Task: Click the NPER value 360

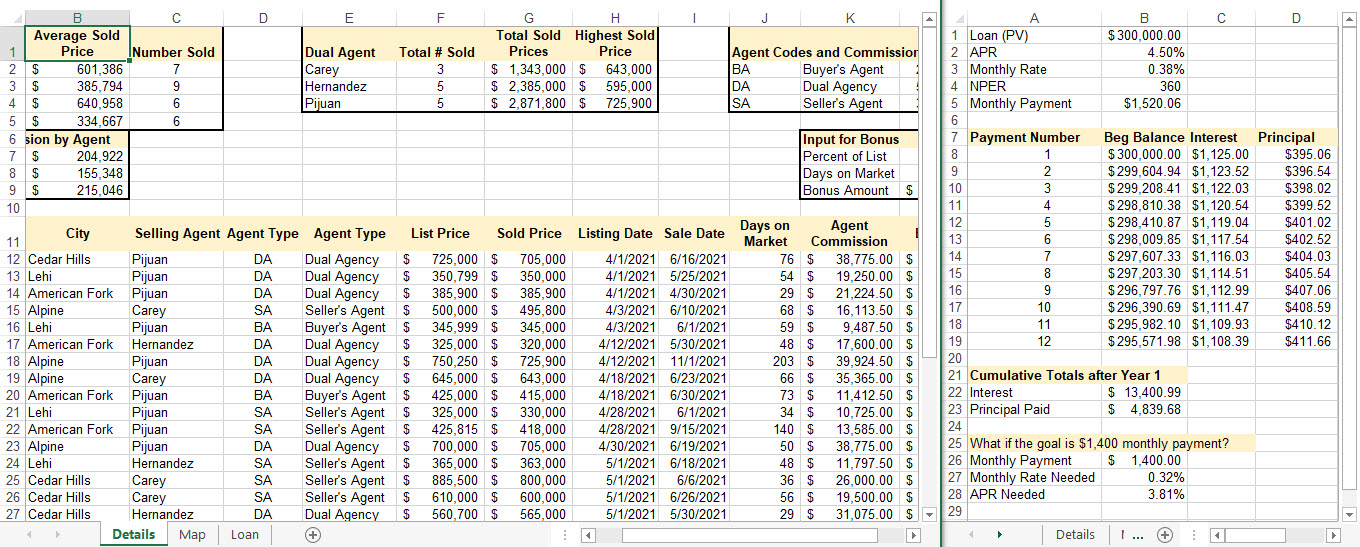Action: coord(1144,86)
